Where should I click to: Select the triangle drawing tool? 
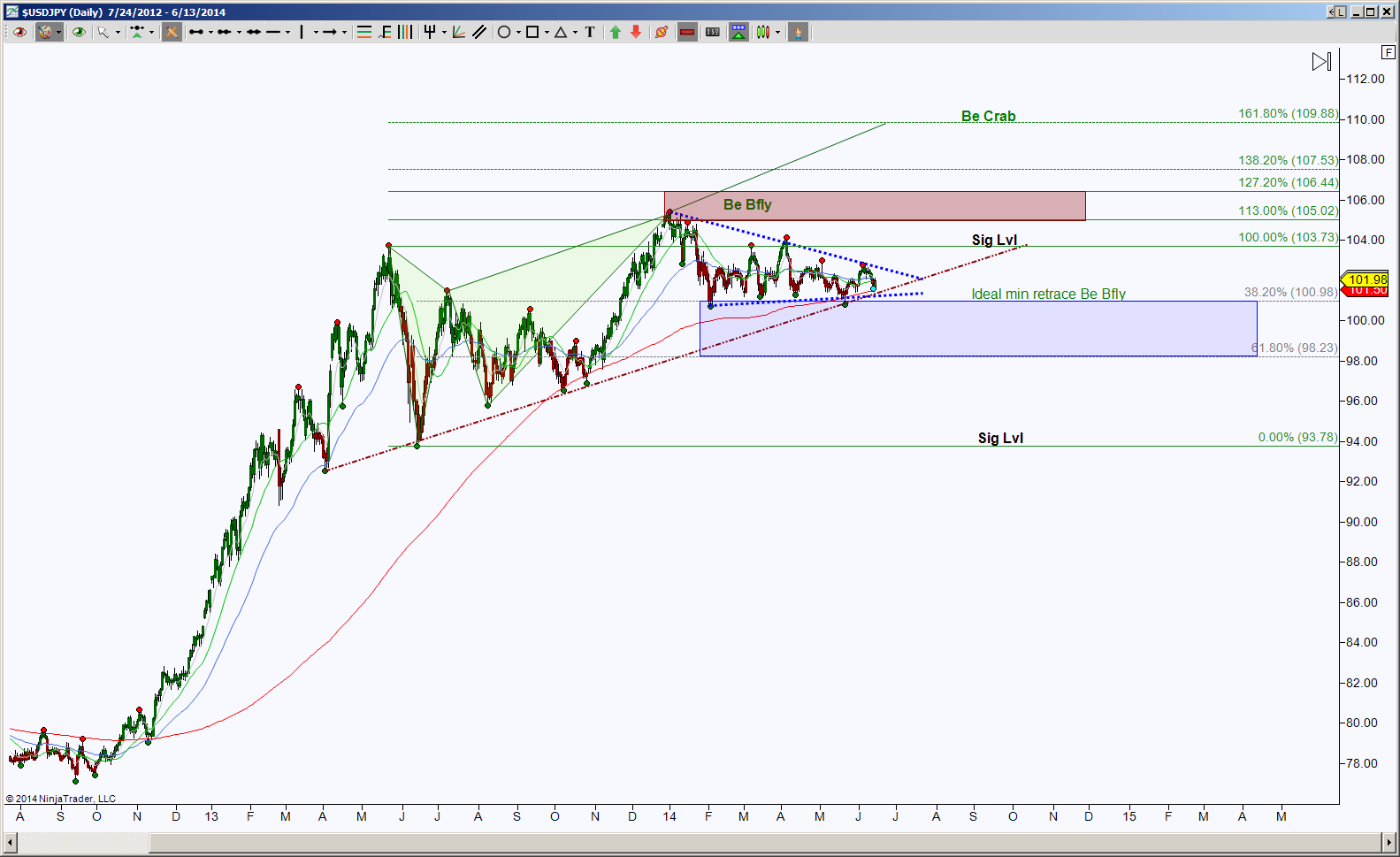tap(561, 32)
